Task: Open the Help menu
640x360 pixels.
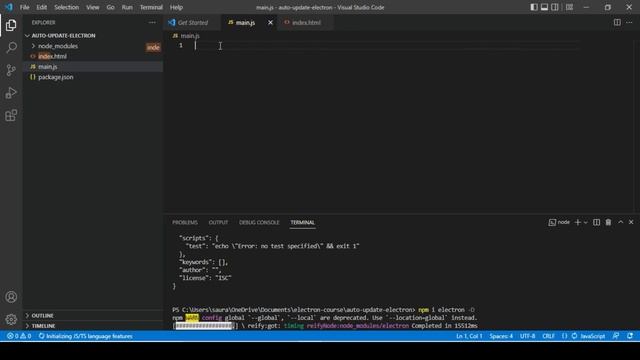Action: [x=176, y=7]
